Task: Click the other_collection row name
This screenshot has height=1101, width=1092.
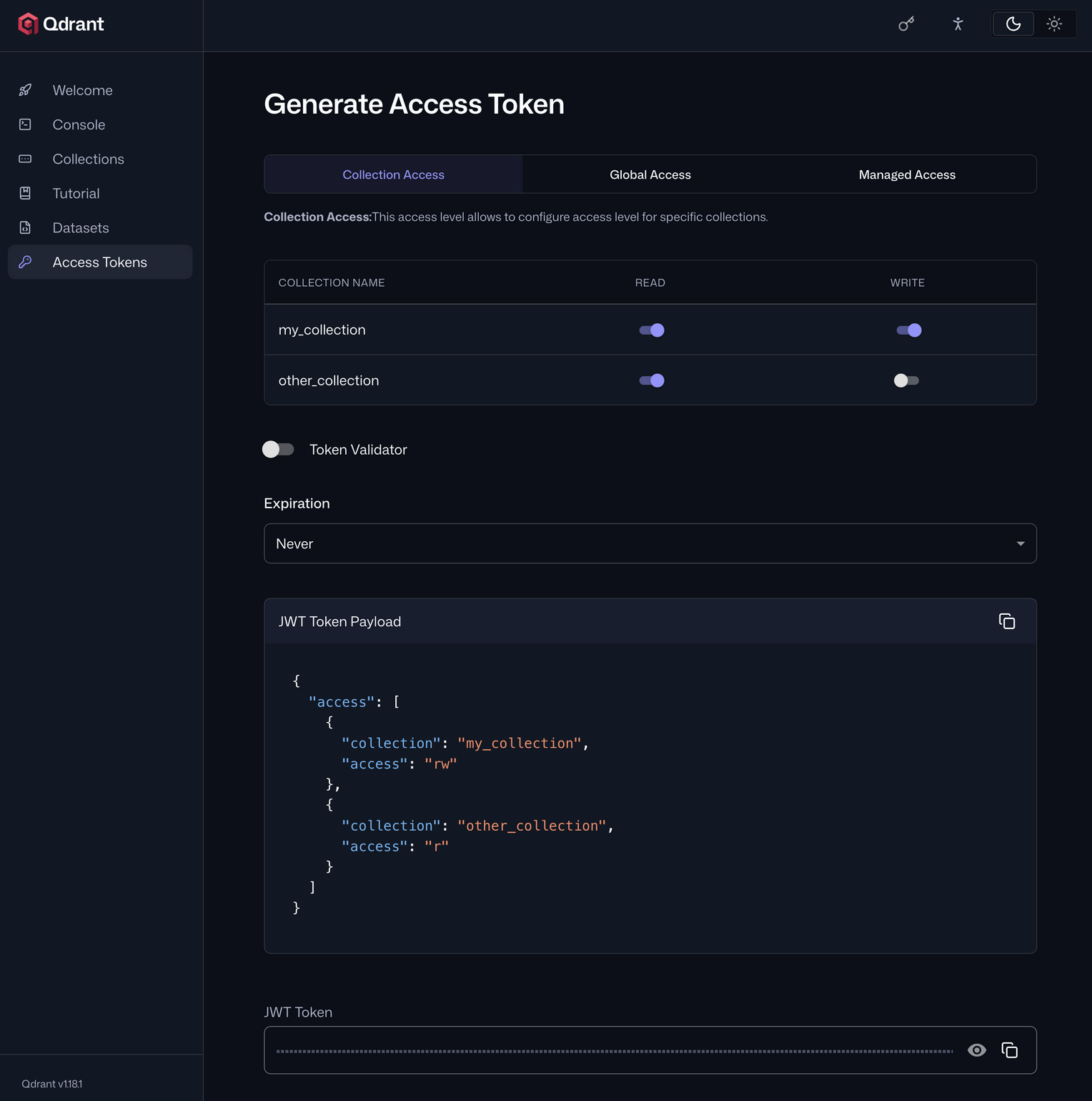Action: (329, 380)
